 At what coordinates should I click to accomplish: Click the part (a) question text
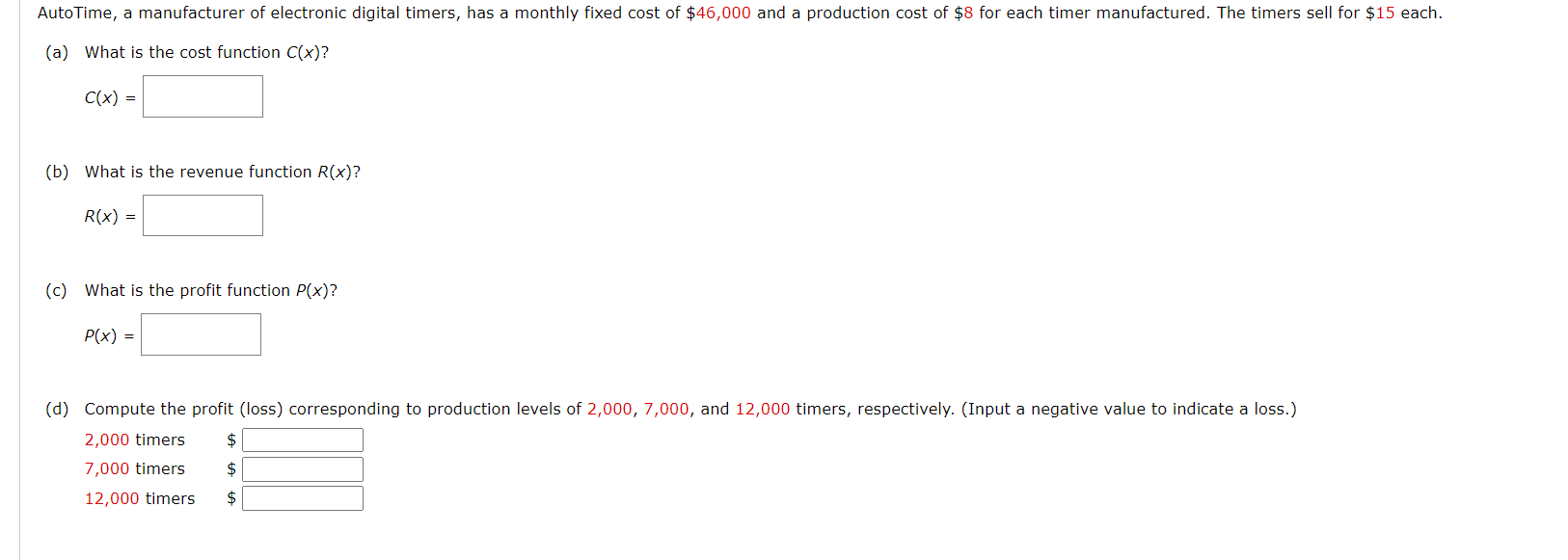coord(205,52)
